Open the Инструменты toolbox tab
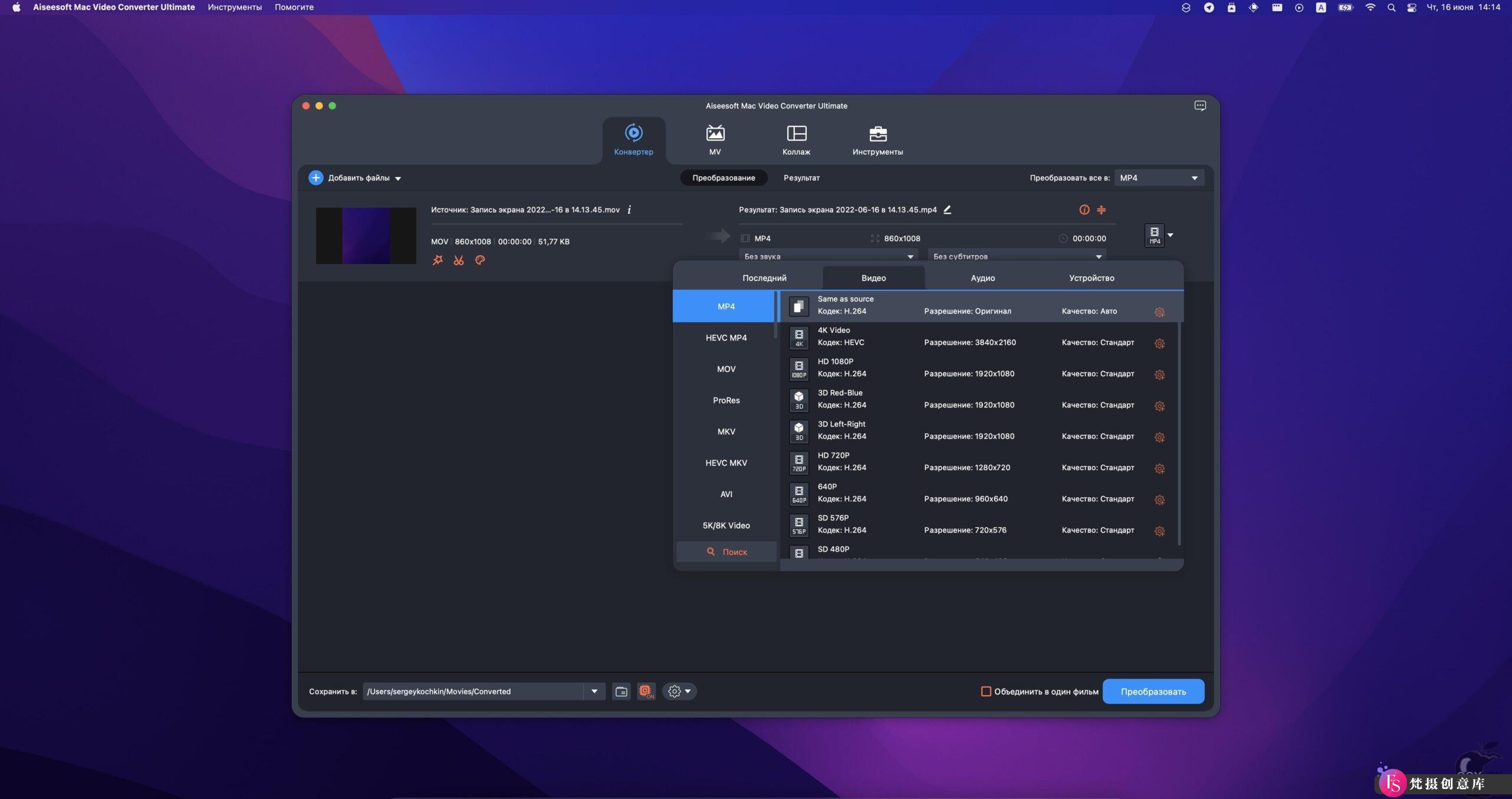 click(878, 140)
